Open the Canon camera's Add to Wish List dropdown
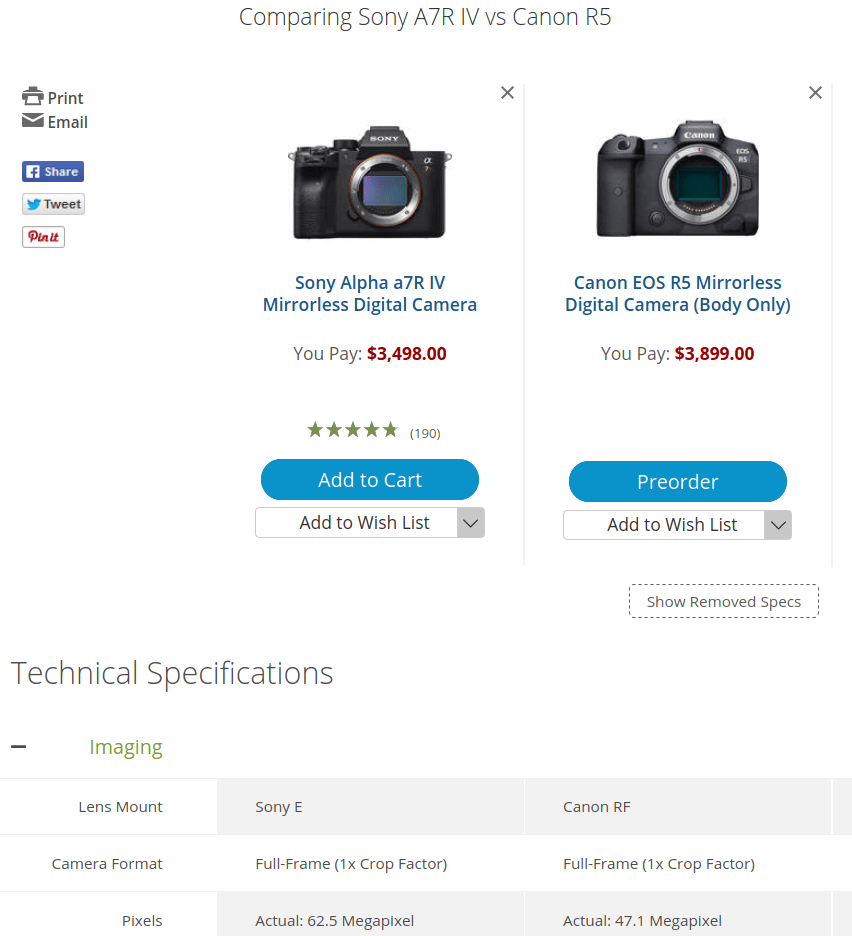Screen dimensions: 852x936 point(778,524)
